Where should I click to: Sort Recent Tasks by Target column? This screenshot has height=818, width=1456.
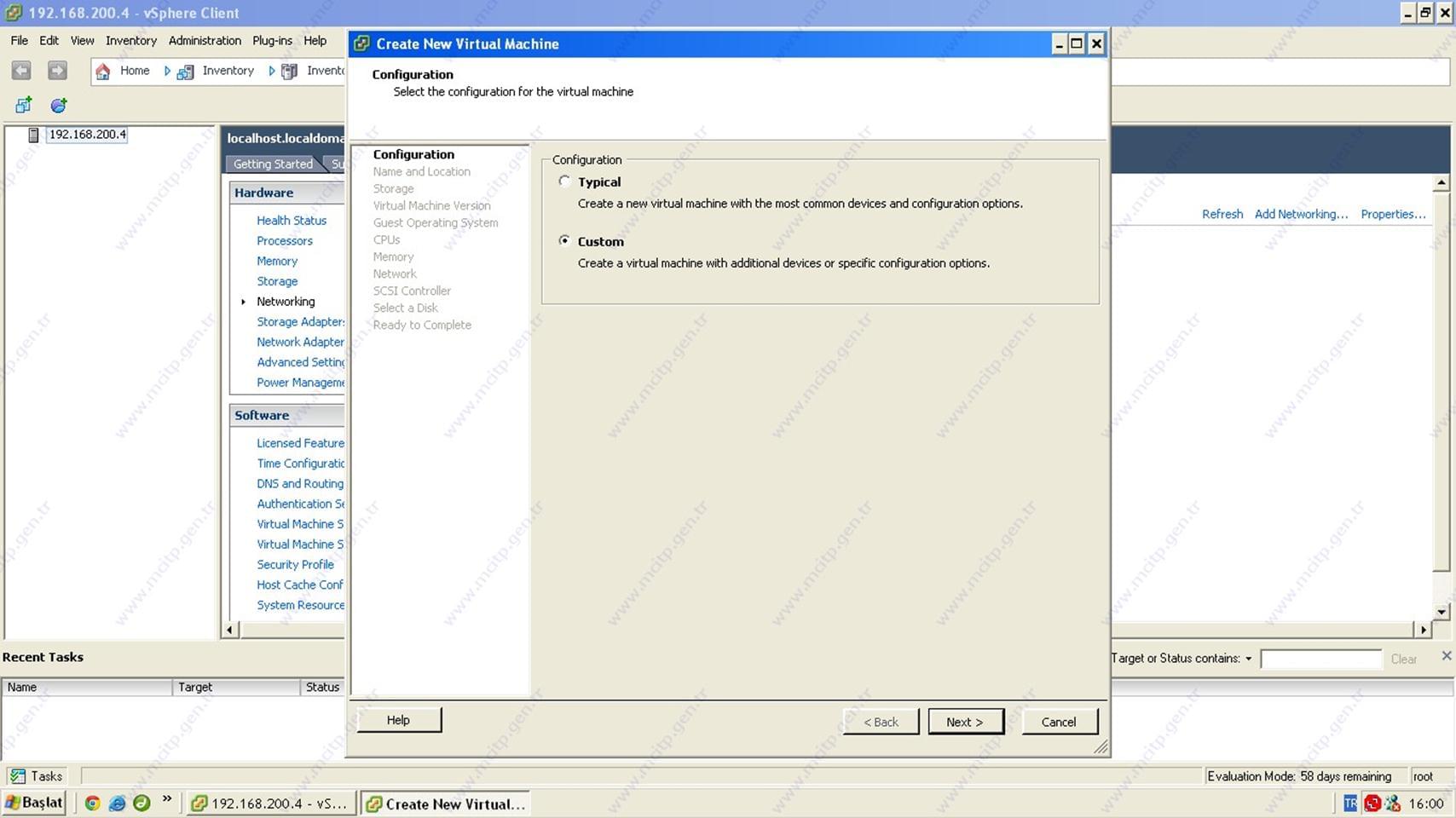point(236,687)
